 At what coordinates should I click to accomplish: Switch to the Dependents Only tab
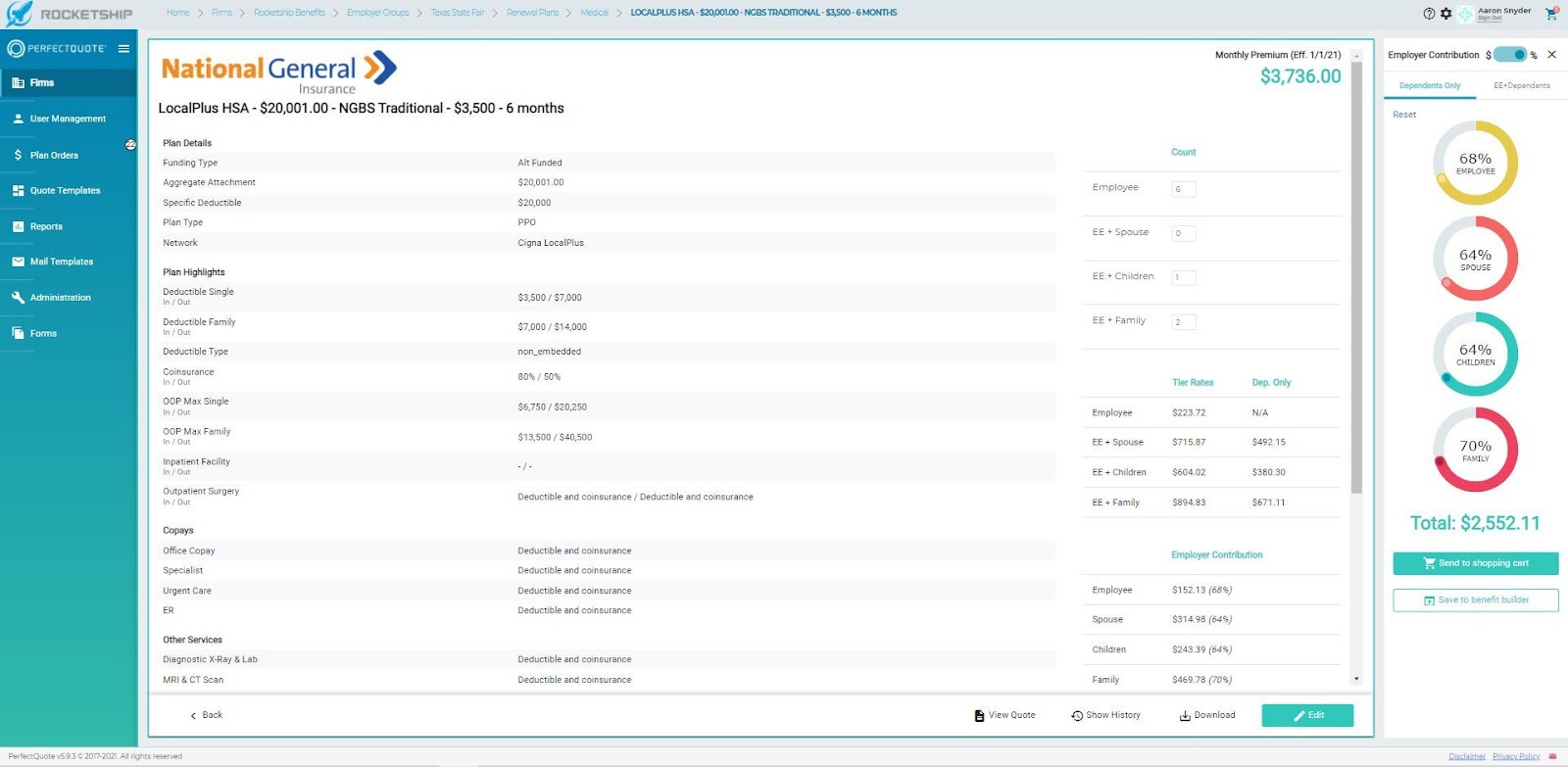pos(1430,86)
